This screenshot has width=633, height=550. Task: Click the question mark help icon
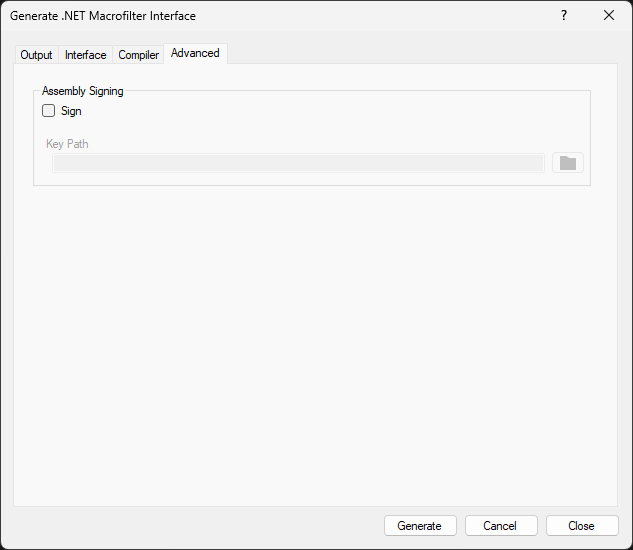point(564,16)
